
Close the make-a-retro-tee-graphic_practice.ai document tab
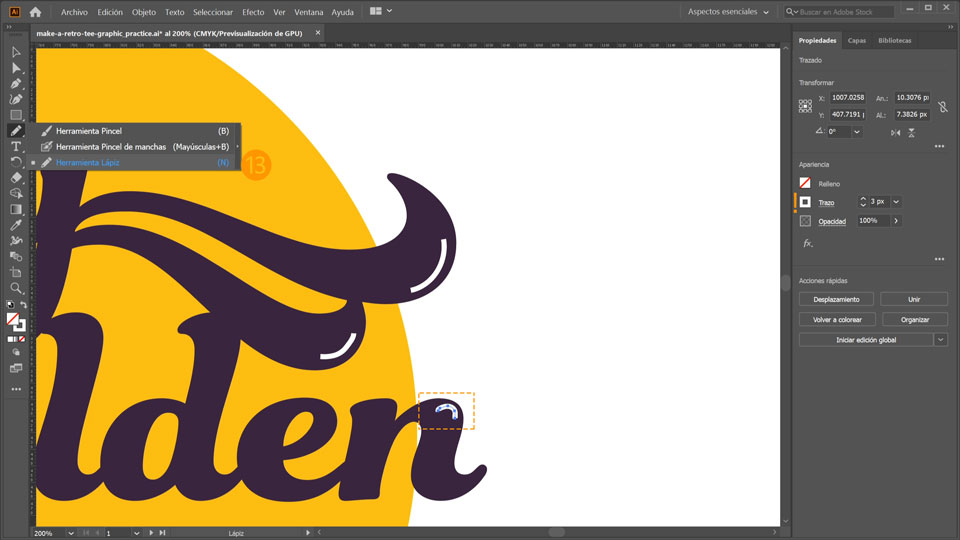[318, 33]
